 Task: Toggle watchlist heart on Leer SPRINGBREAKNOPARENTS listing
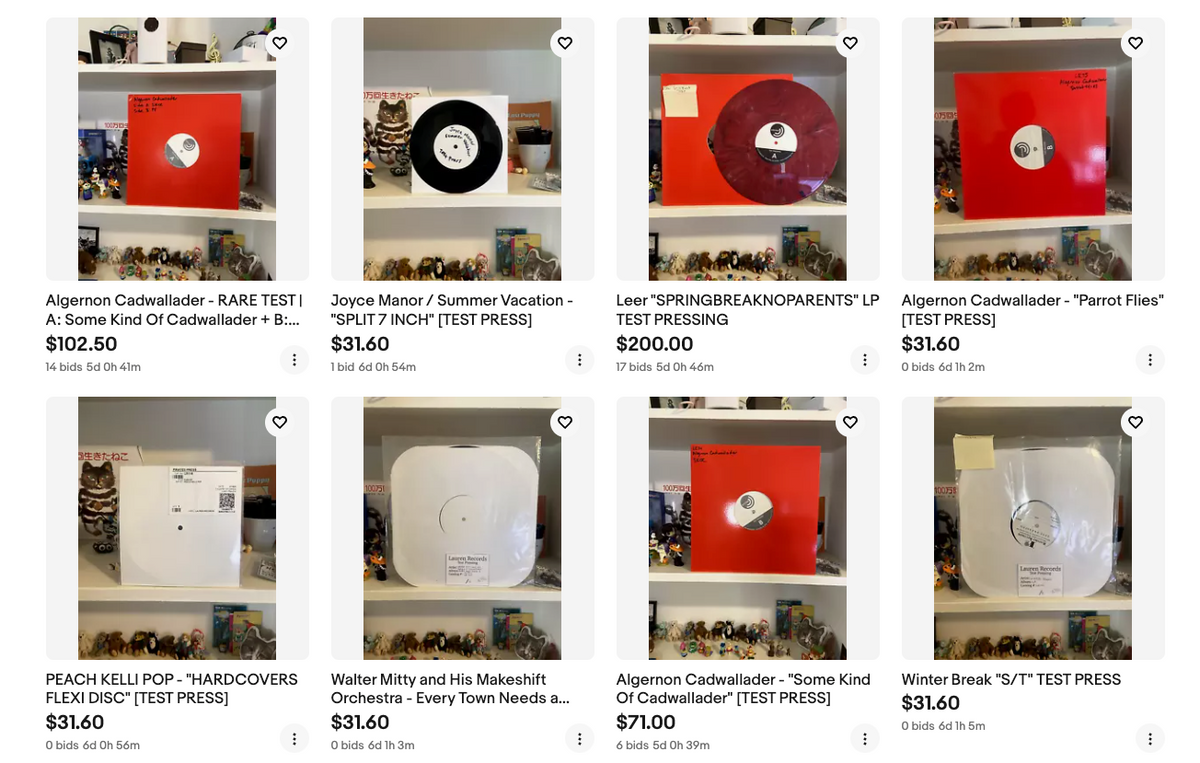850,43
